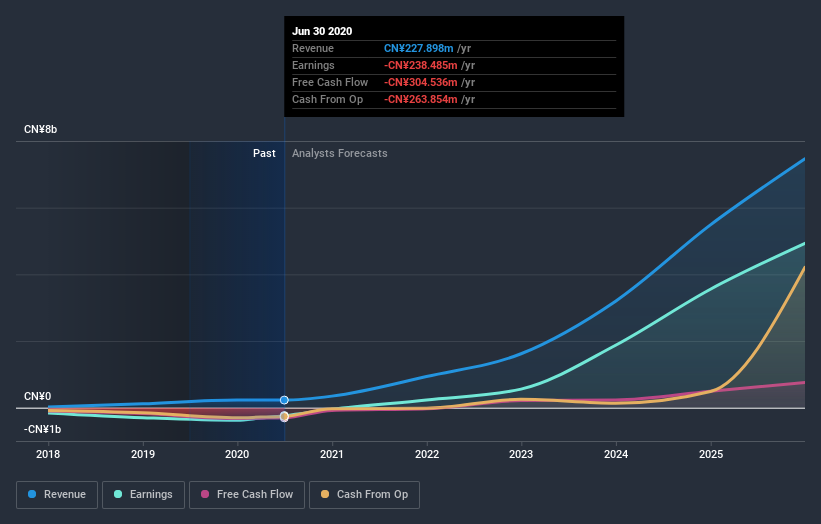
Task: Click the tooltip Revenue value CN¥227.898m
Action: click(x=418, y=48)
